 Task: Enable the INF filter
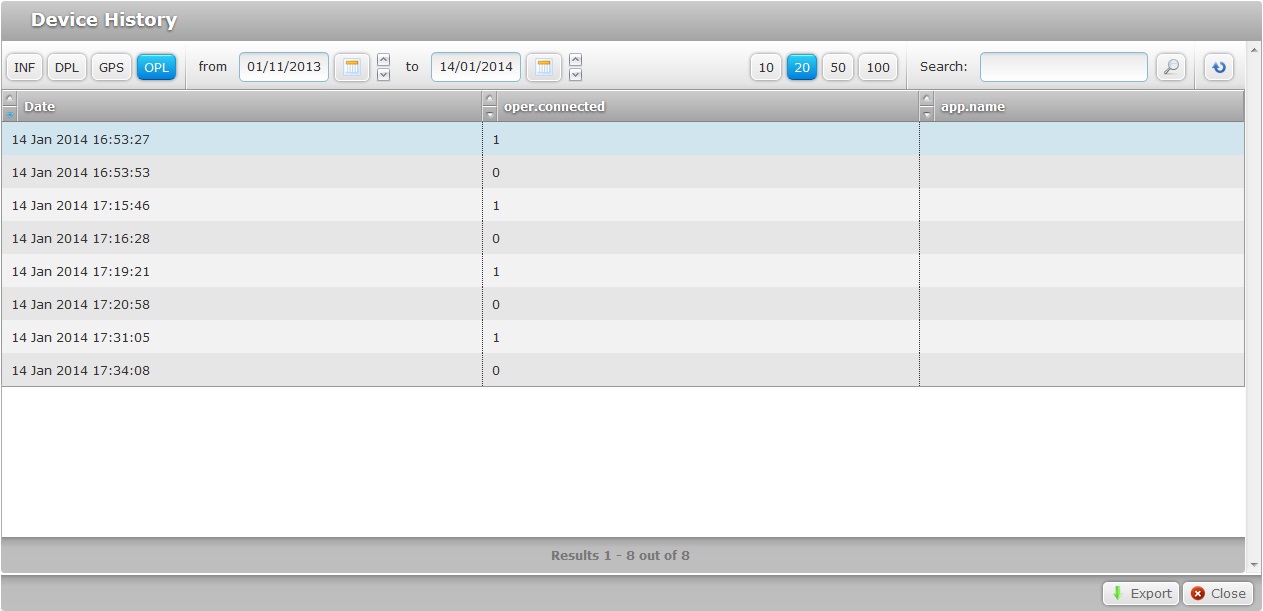(24, 67)
